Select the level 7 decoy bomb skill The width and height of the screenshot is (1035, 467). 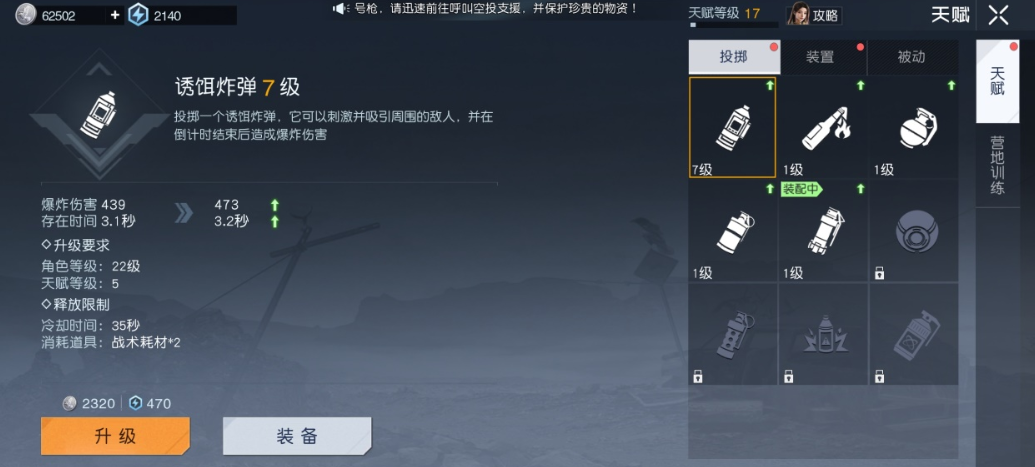click(733, 127)
